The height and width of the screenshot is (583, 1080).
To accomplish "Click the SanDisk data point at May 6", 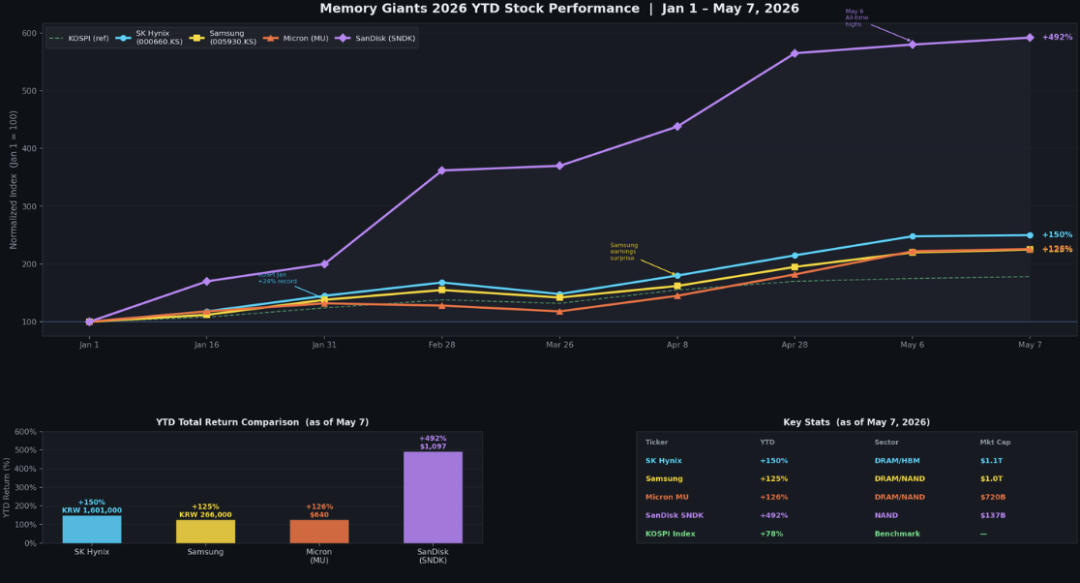I will point(912,44).
